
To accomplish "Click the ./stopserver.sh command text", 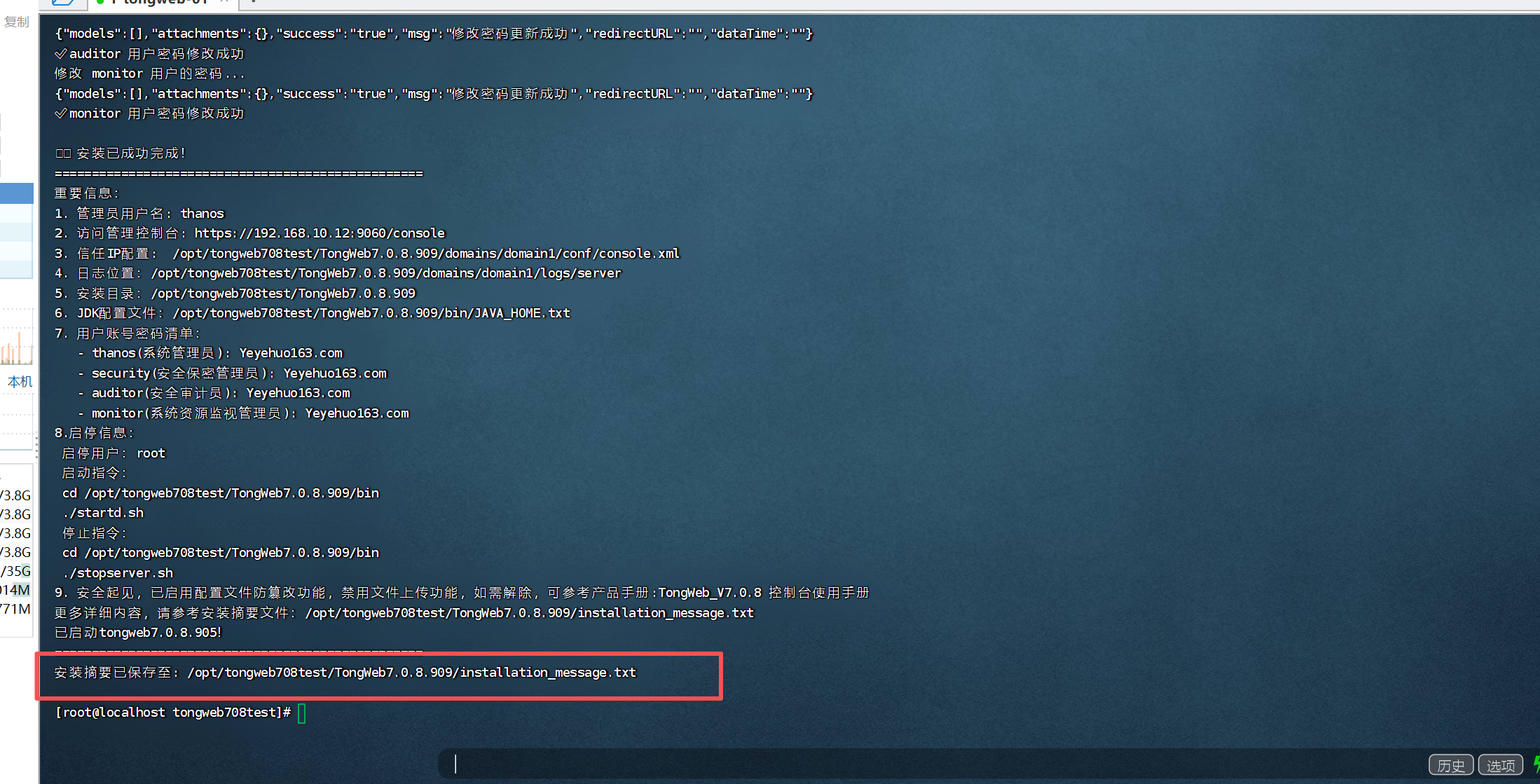I will tap(118, 573).
